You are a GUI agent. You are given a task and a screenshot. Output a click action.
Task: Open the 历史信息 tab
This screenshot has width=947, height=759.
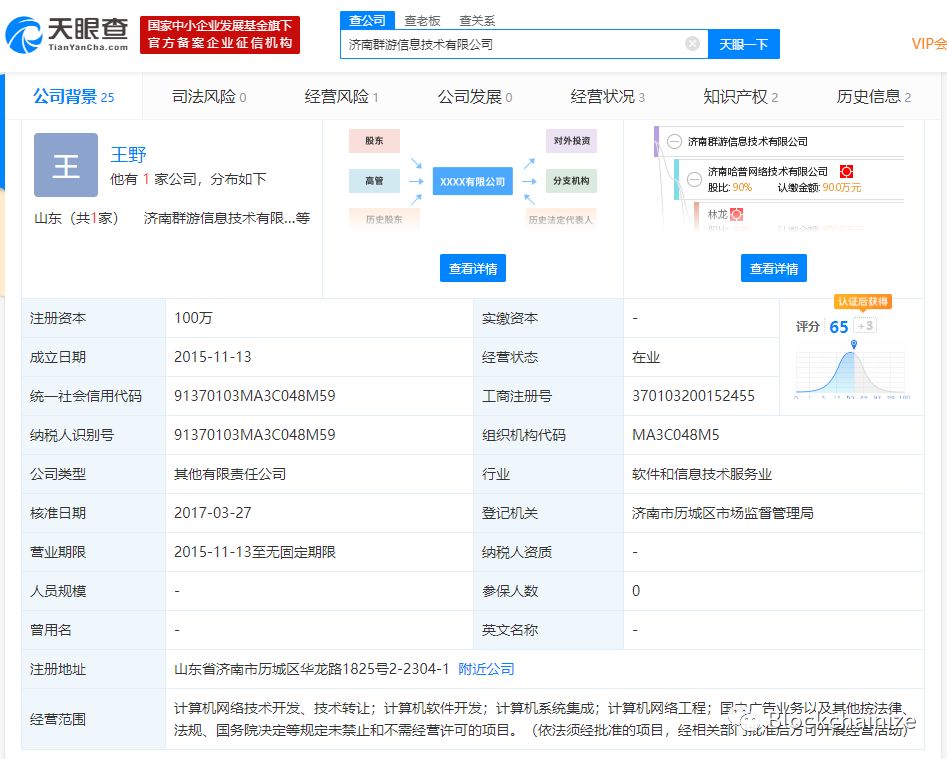pyautogui.click(x=873, y=97)
